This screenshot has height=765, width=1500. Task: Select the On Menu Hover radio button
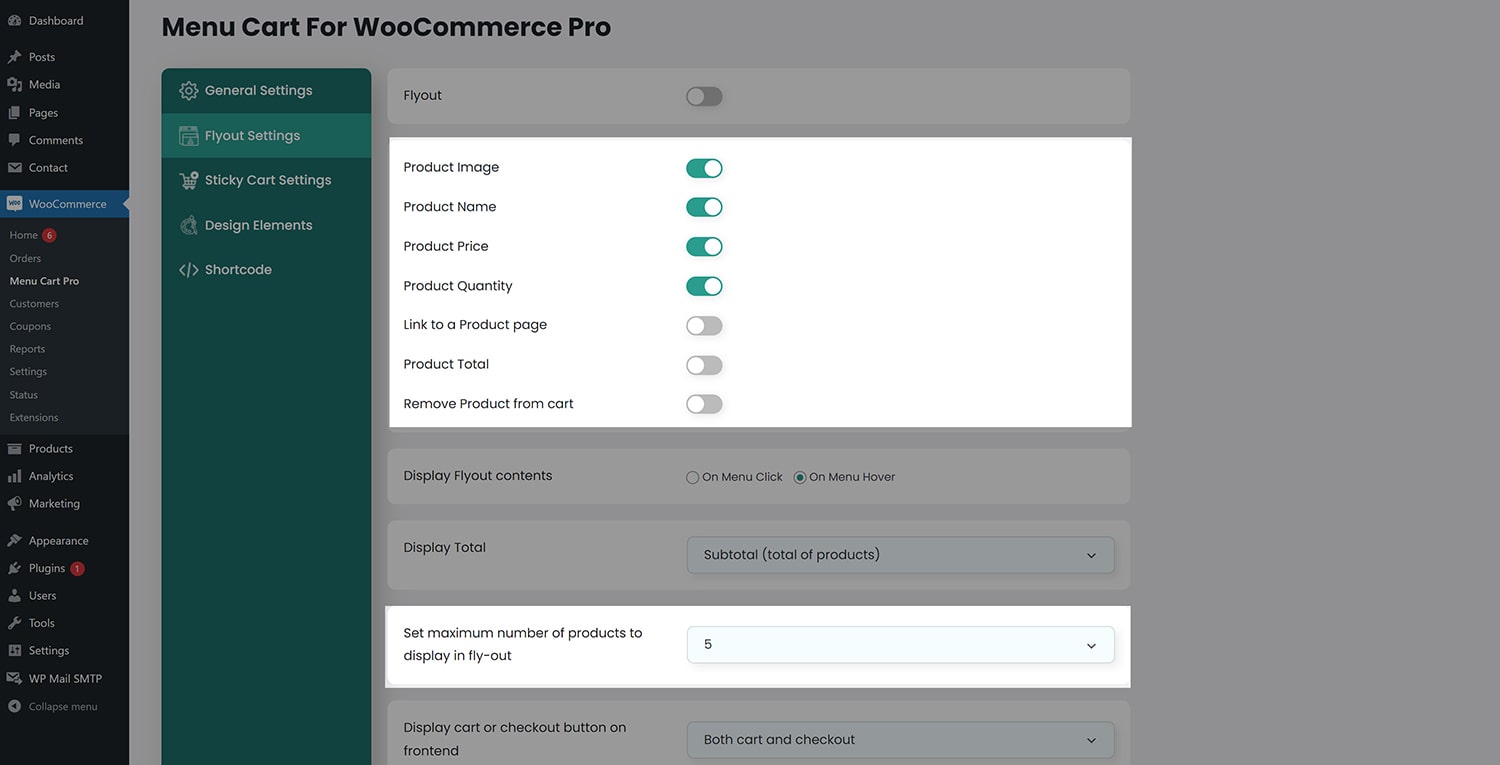click(x=800, y=478)
